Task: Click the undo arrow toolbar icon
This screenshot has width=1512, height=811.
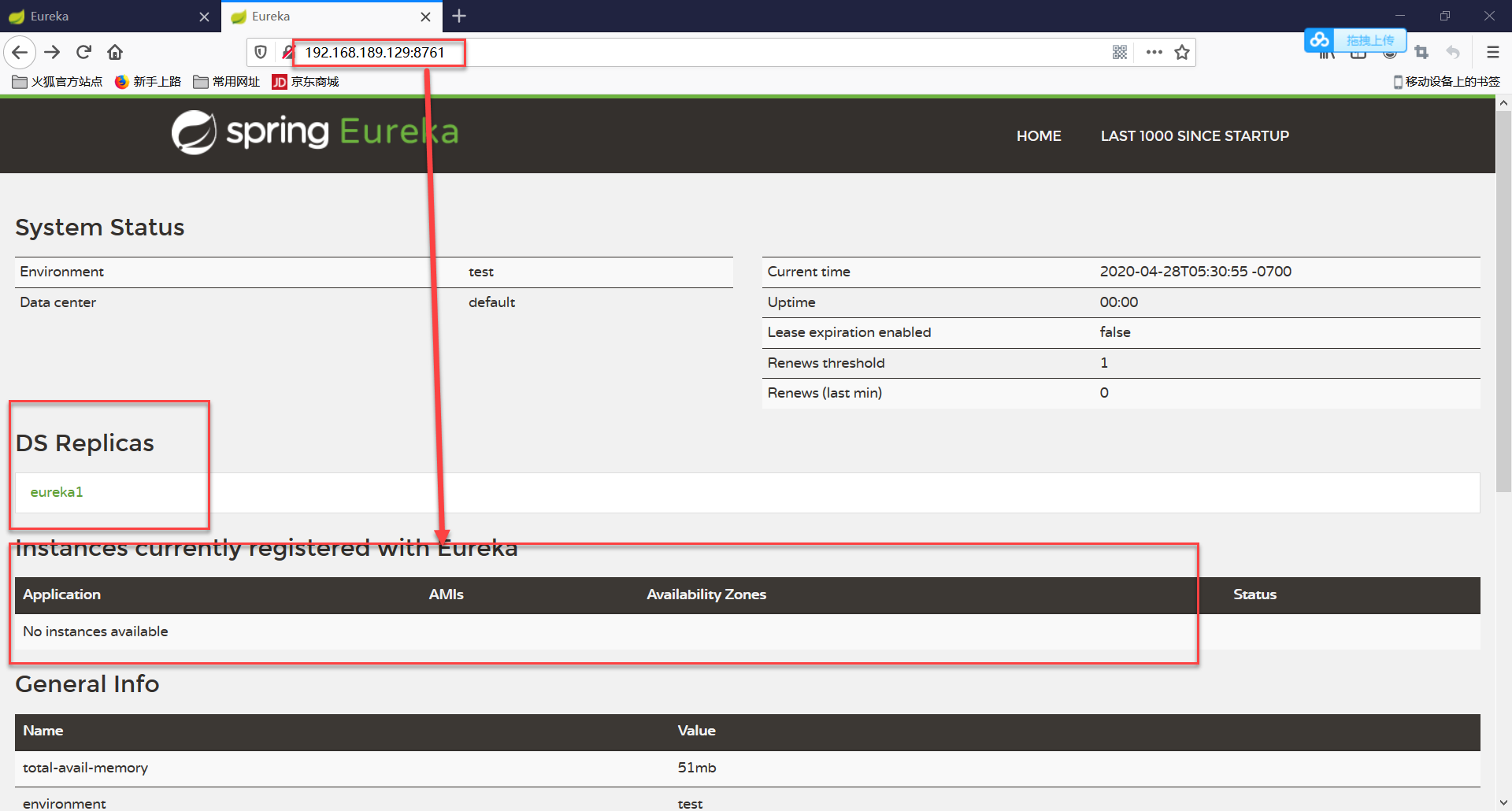Action: click(x=1453, y=53)
